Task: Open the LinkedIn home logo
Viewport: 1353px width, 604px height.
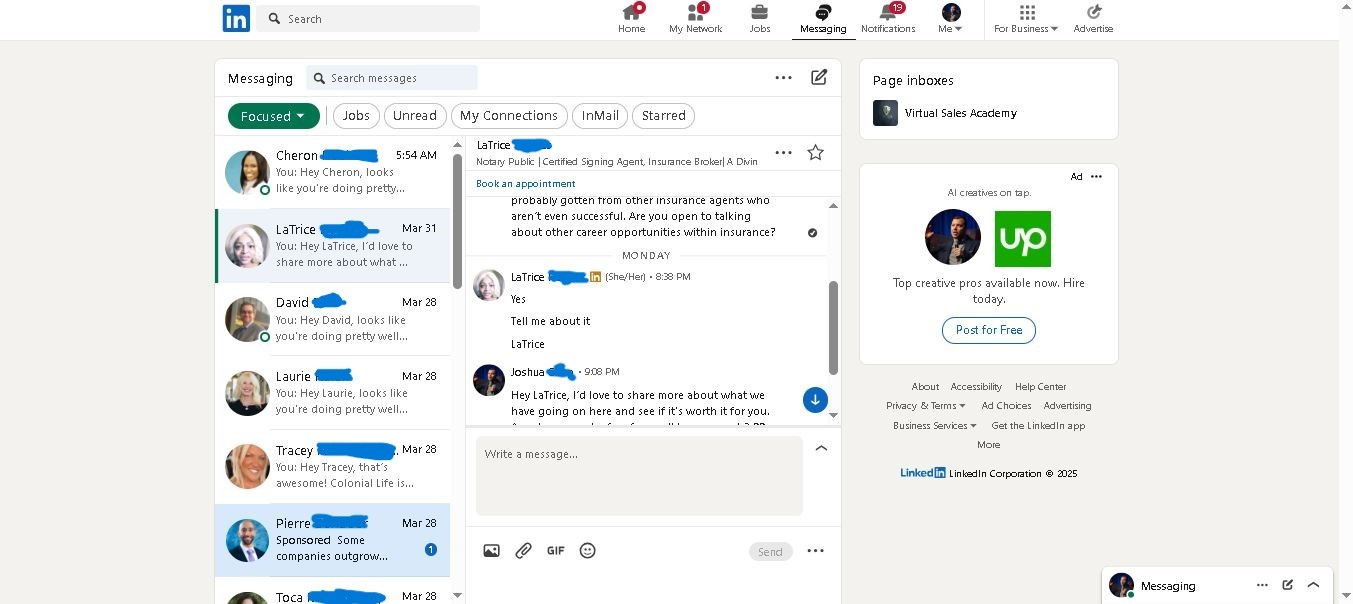Action: click(236, 18)
